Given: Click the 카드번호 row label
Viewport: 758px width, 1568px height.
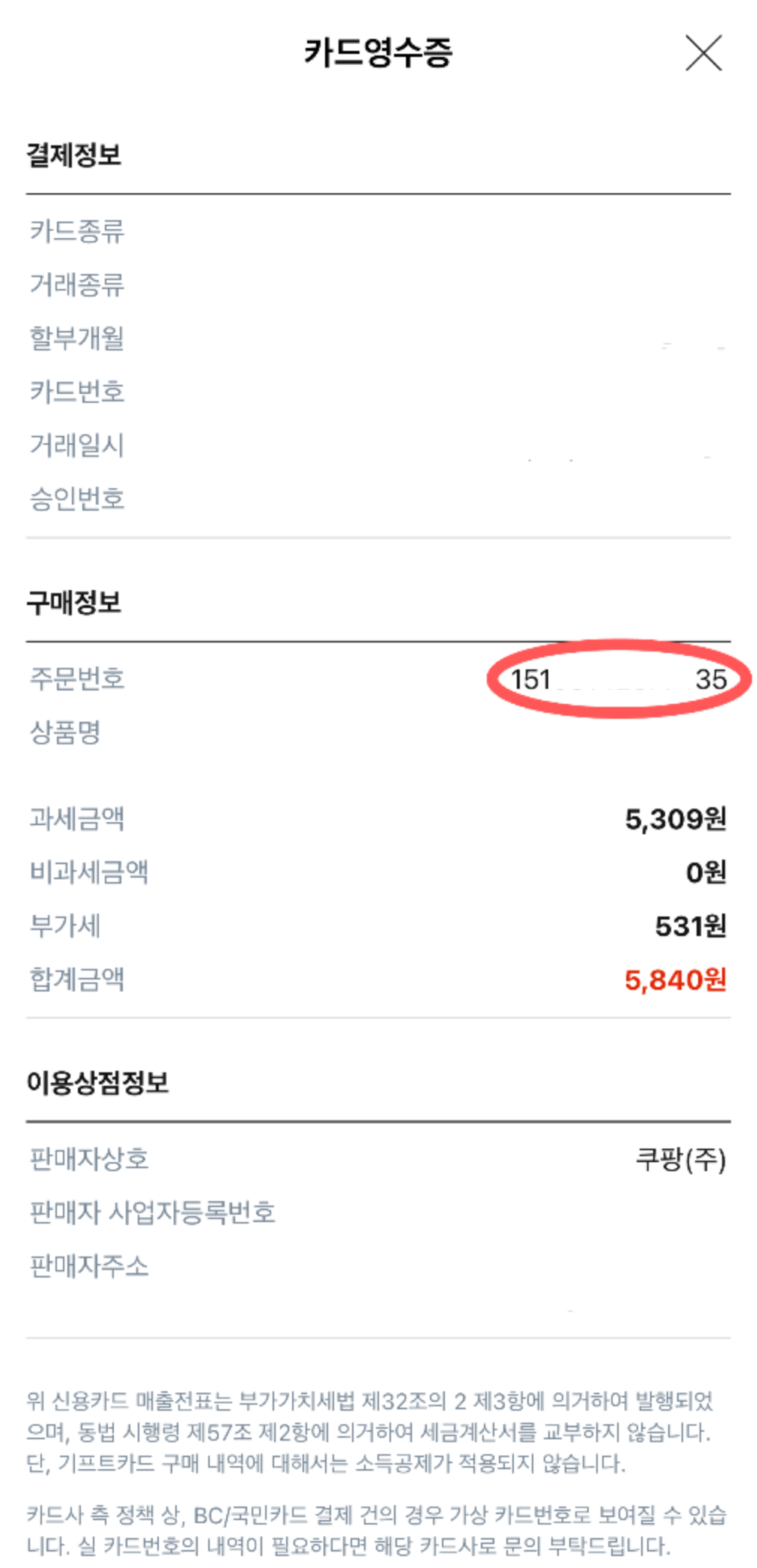Looking at the screenshot, I should tap(76, 392).
